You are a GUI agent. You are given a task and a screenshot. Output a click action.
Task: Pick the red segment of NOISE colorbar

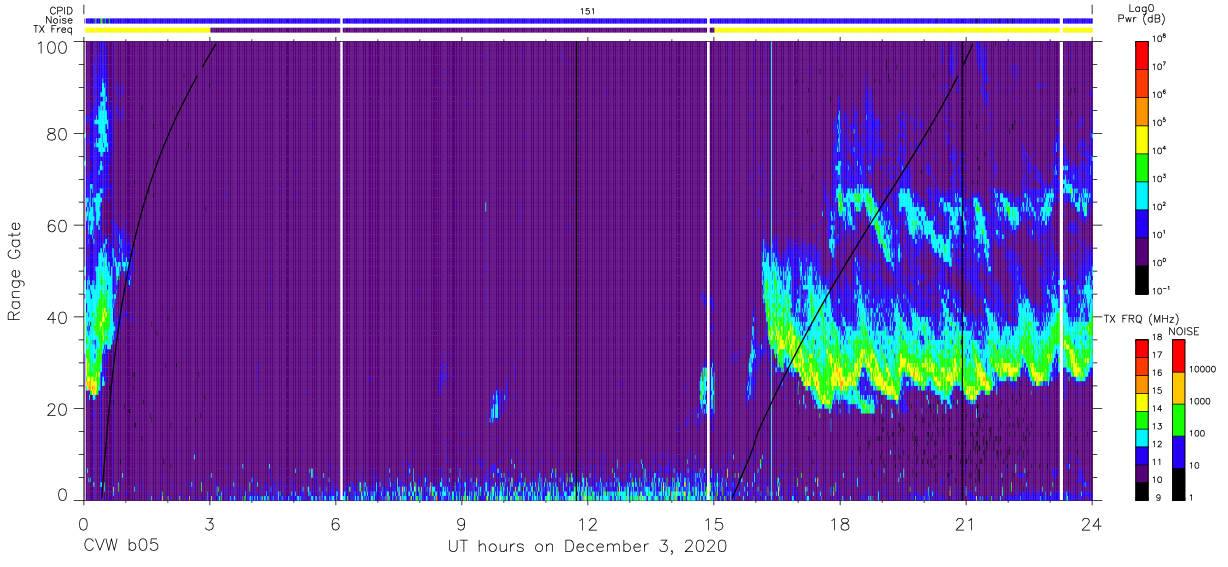point(1179,355)
